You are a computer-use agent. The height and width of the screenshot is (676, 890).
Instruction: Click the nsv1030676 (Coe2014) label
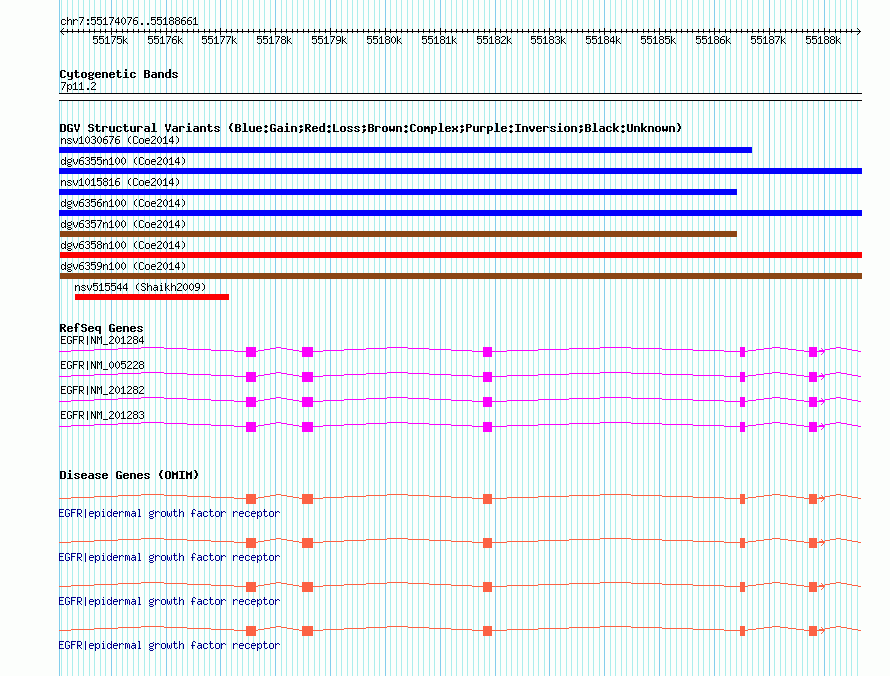[120, 140]
